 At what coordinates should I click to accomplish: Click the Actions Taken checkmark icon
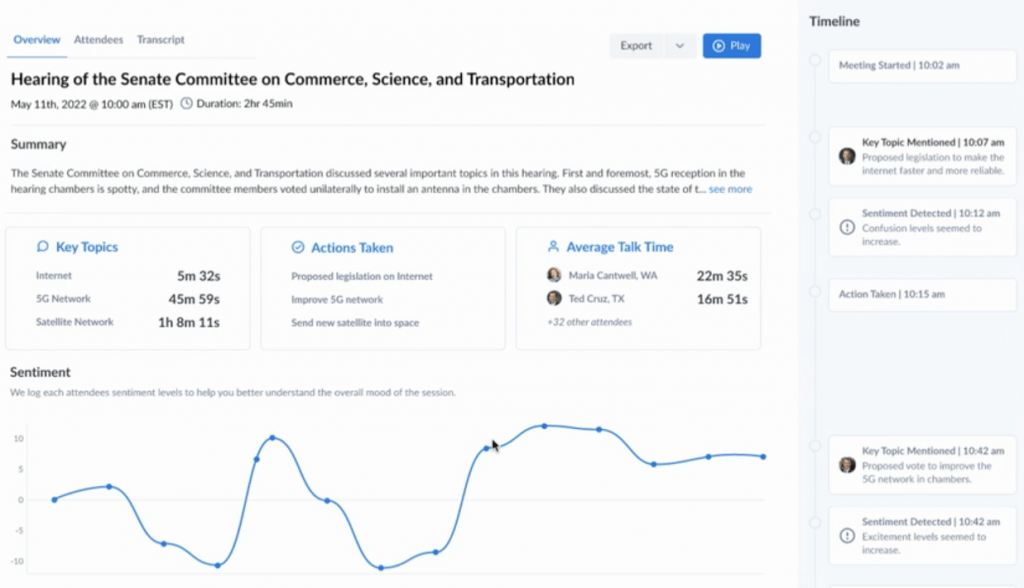tap(297, 247)
